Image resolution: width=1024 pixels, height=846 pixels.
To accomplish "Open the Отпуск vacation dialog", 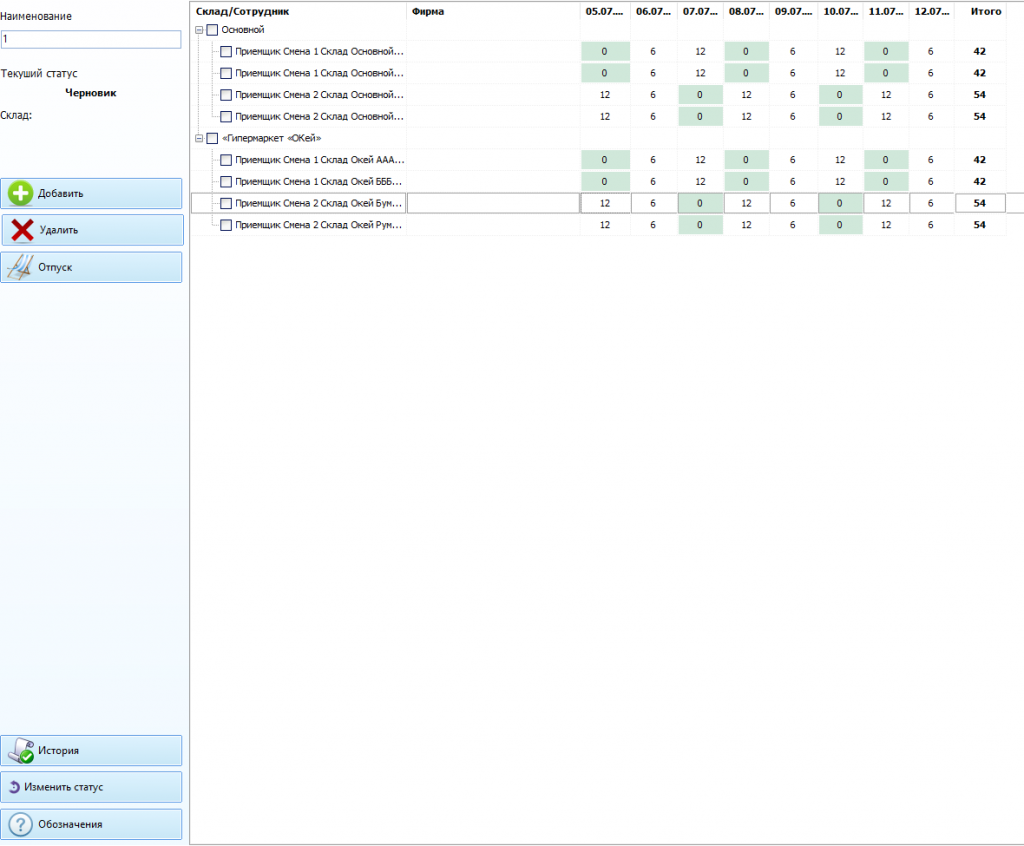I will click(x=91, y=267).
